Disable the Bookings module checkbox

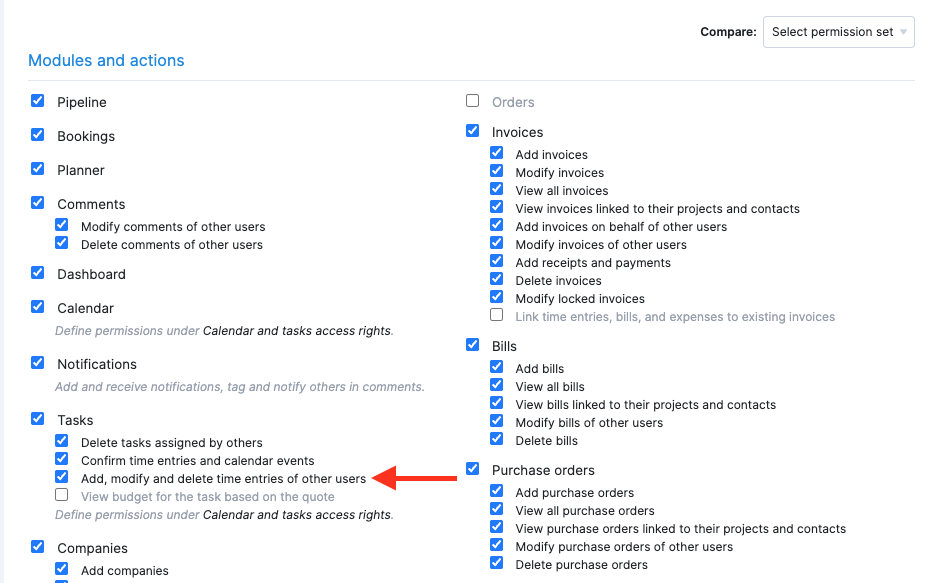[x=38, y=135]
